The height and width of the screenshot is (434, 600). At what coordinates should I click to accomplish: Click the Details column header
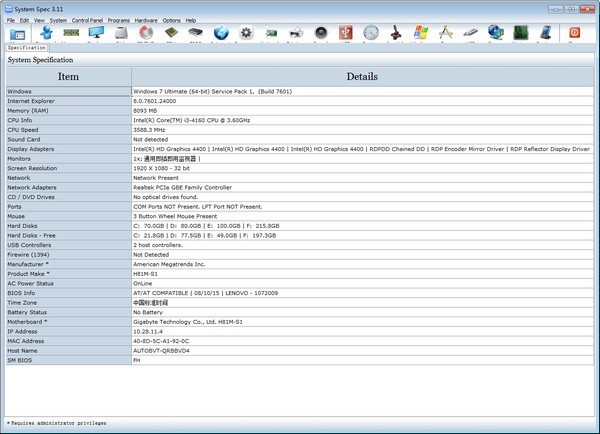click(361, 76)
